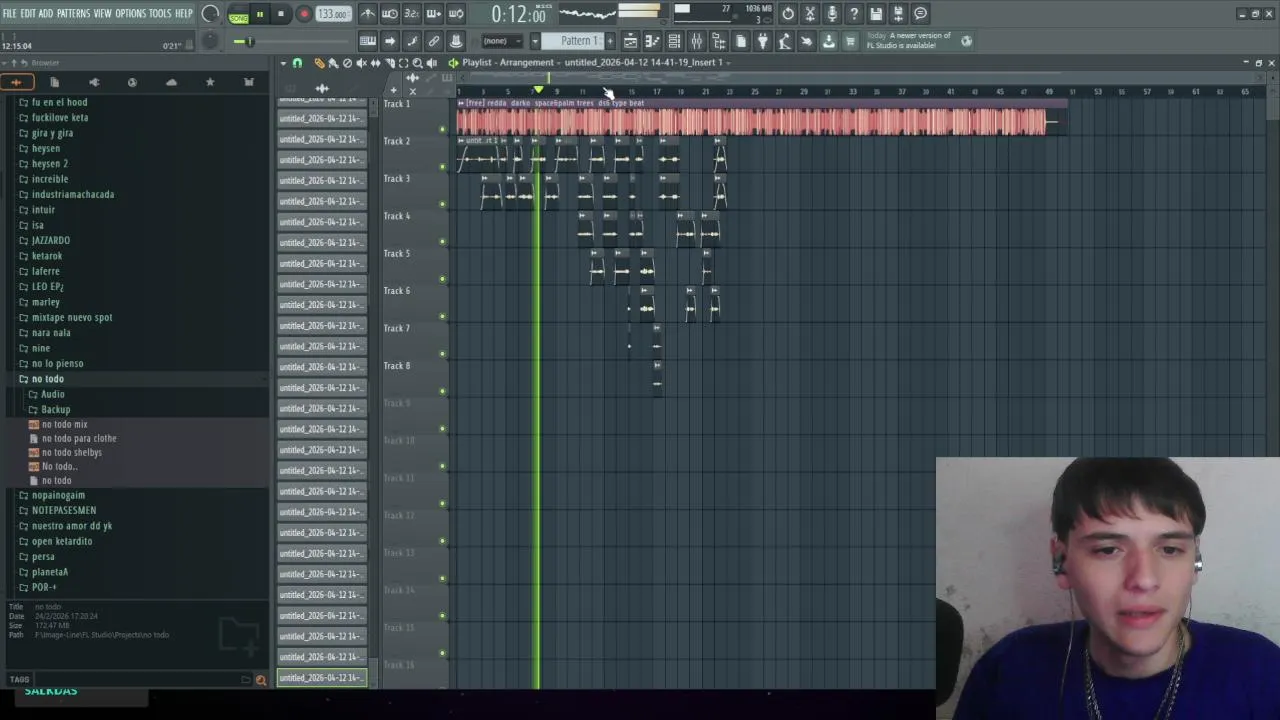
Task: Open the project picker pages icon
Action: (x=741, y=41)
